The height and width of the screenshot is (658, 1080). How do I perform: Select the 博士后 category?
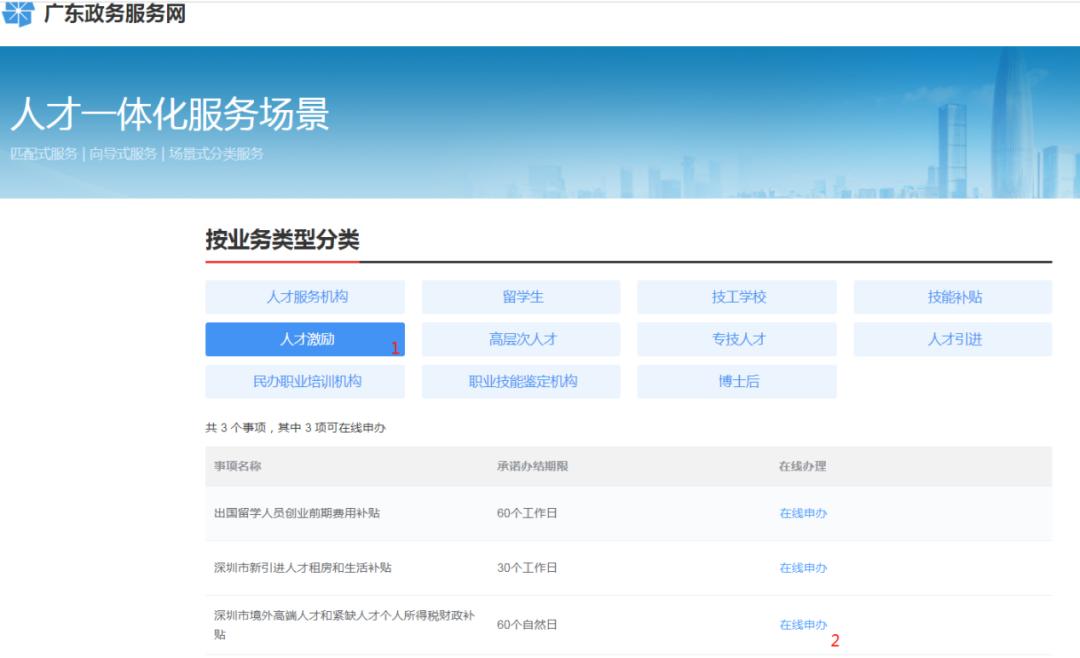[x=736, y=381]
